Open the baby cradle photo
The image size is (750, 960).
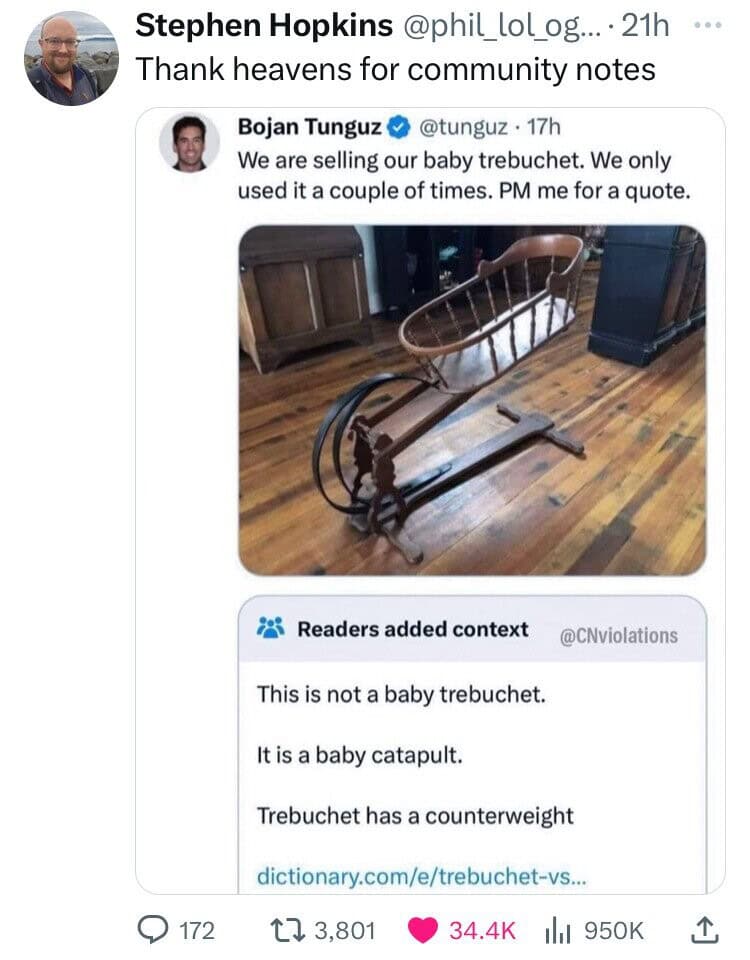coord(472,400)
